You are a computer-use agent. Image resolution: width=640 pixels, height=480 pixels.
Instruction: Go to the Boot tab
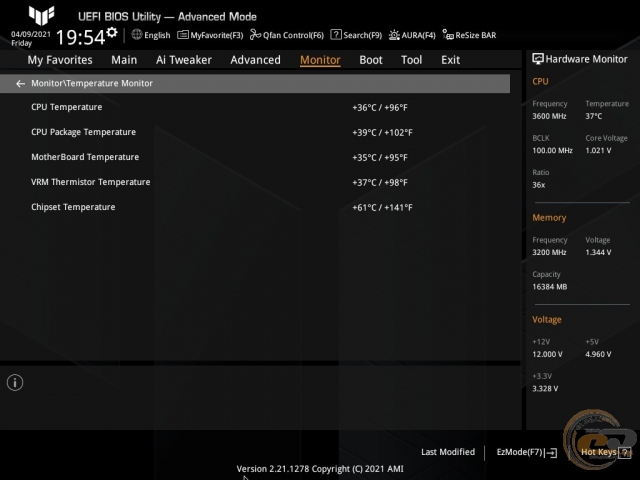371,60
